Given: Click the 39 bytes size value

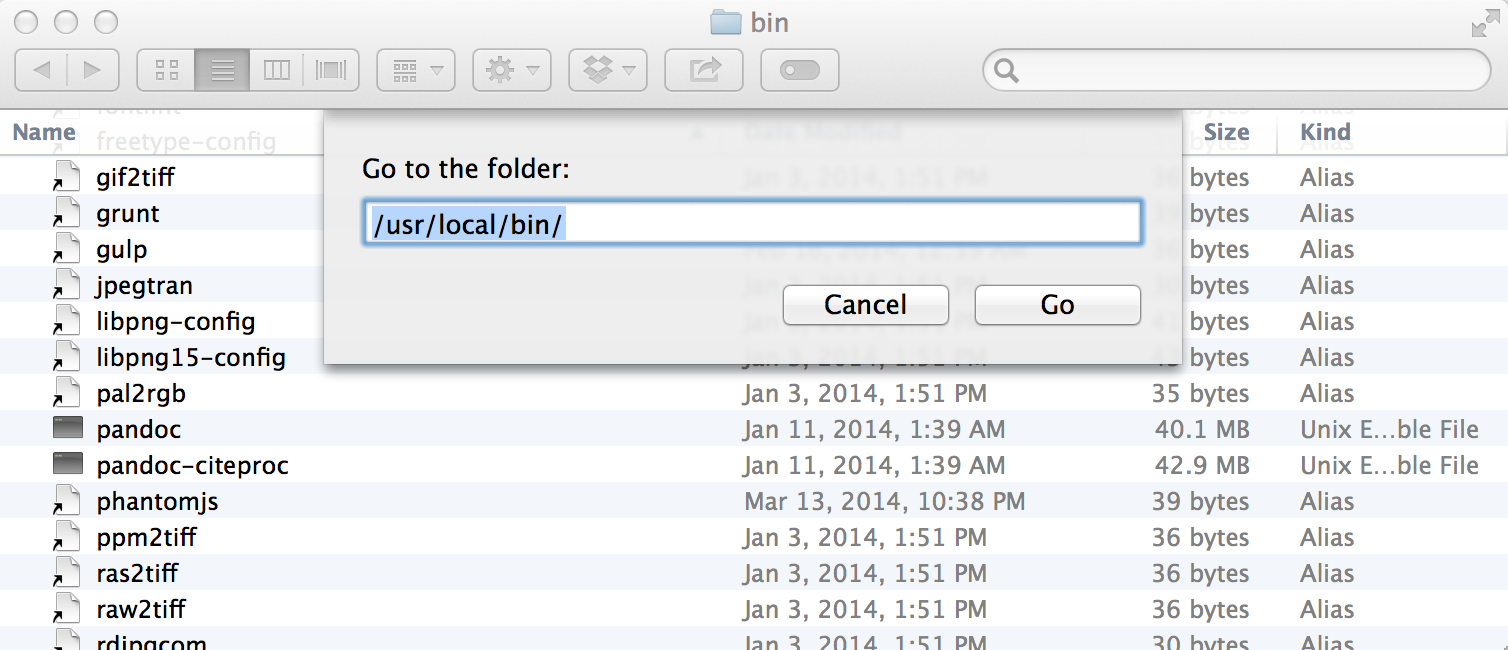Looking at the screenshot, I should (1200, 502).
